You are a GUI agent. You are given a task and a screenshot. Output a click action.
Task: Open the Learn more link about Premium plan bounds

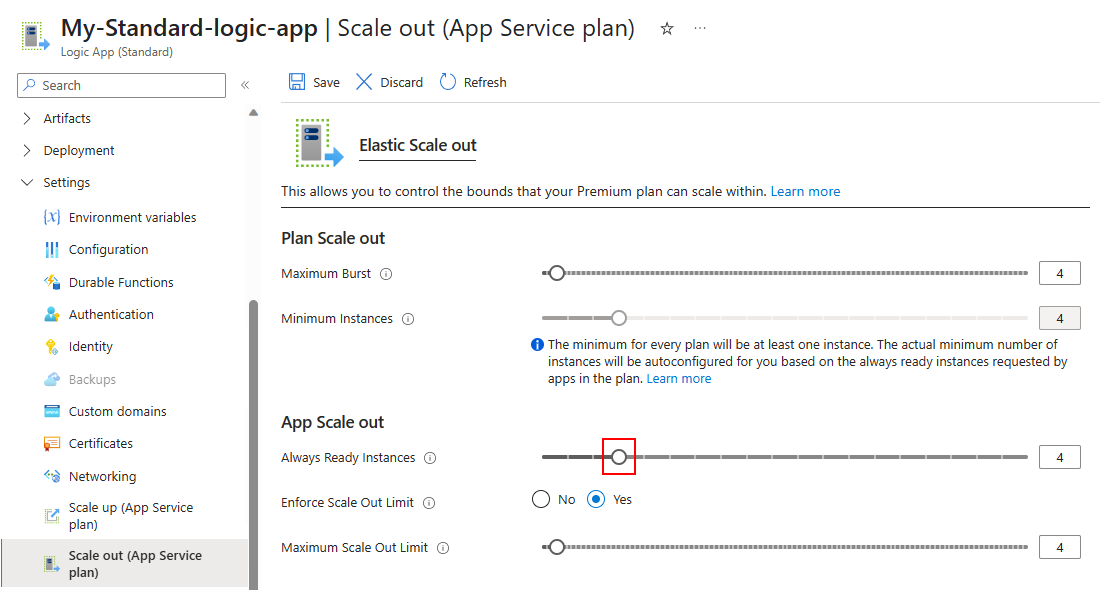tap(805, 190)
